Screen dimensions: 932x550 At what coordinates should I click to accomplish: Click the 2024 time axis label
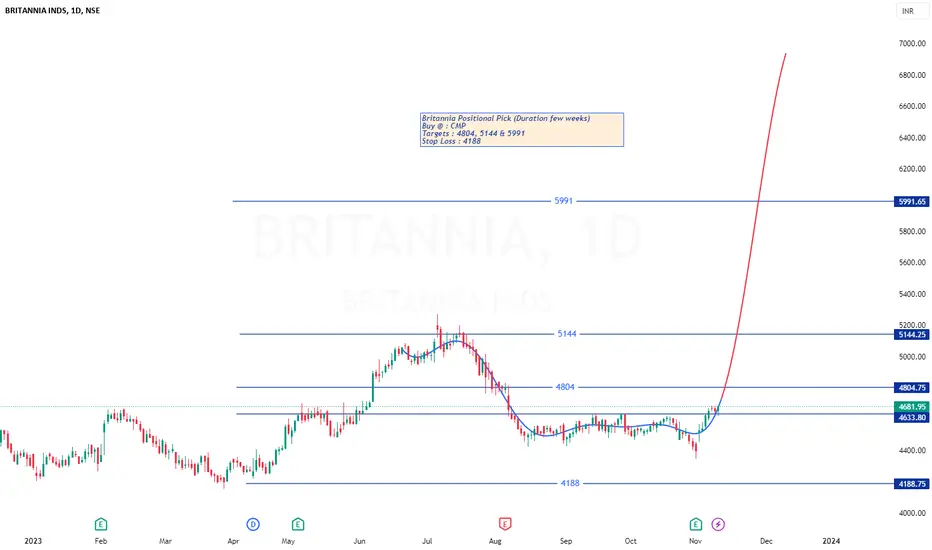(831, 540)
